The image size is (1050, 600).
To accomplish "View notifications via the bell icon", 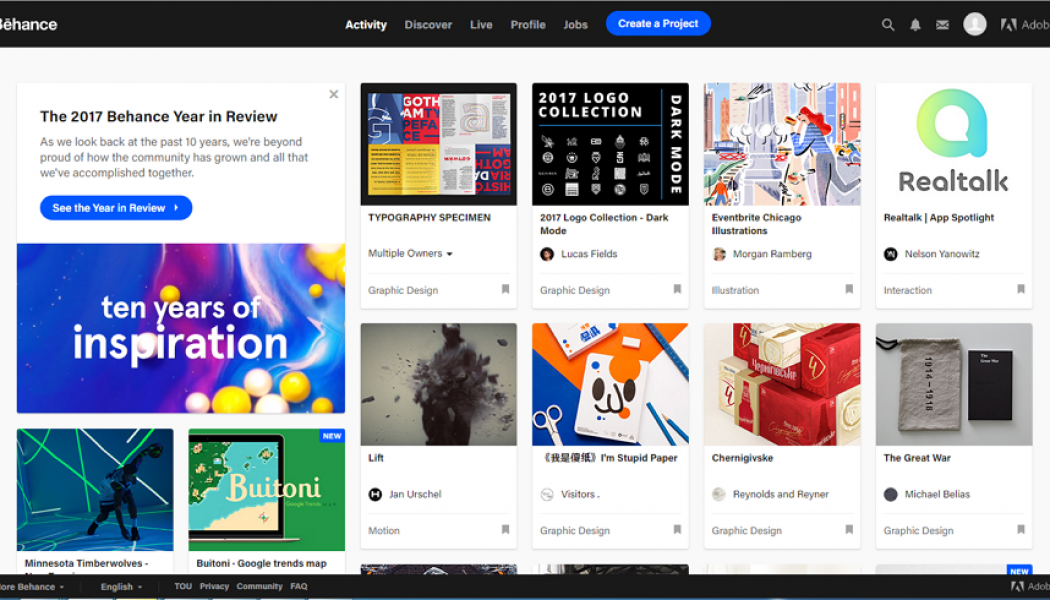I will (x=915, y=23).
